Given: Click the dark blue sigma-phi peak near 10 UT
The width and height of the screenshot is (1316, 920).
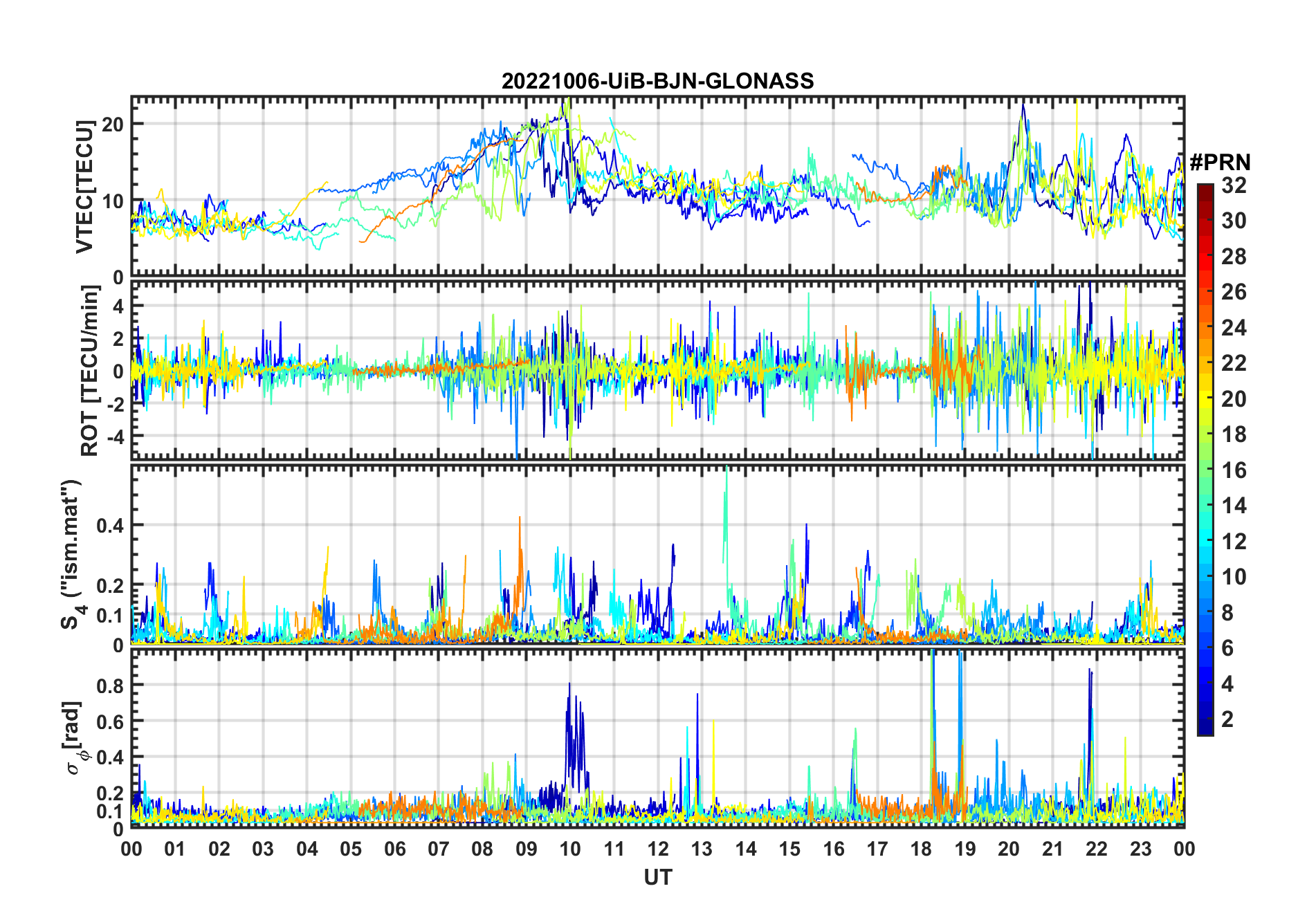Looking at the screenshot, I should [569, 685].
